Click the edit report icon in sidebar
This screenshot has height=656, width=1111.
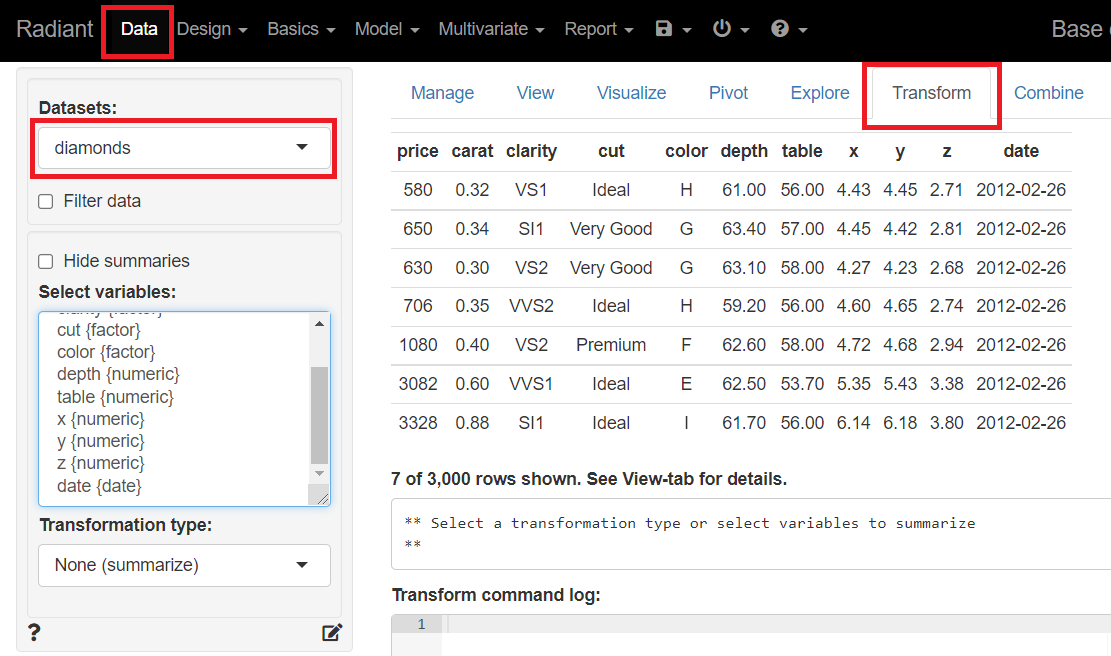[331, 632]
